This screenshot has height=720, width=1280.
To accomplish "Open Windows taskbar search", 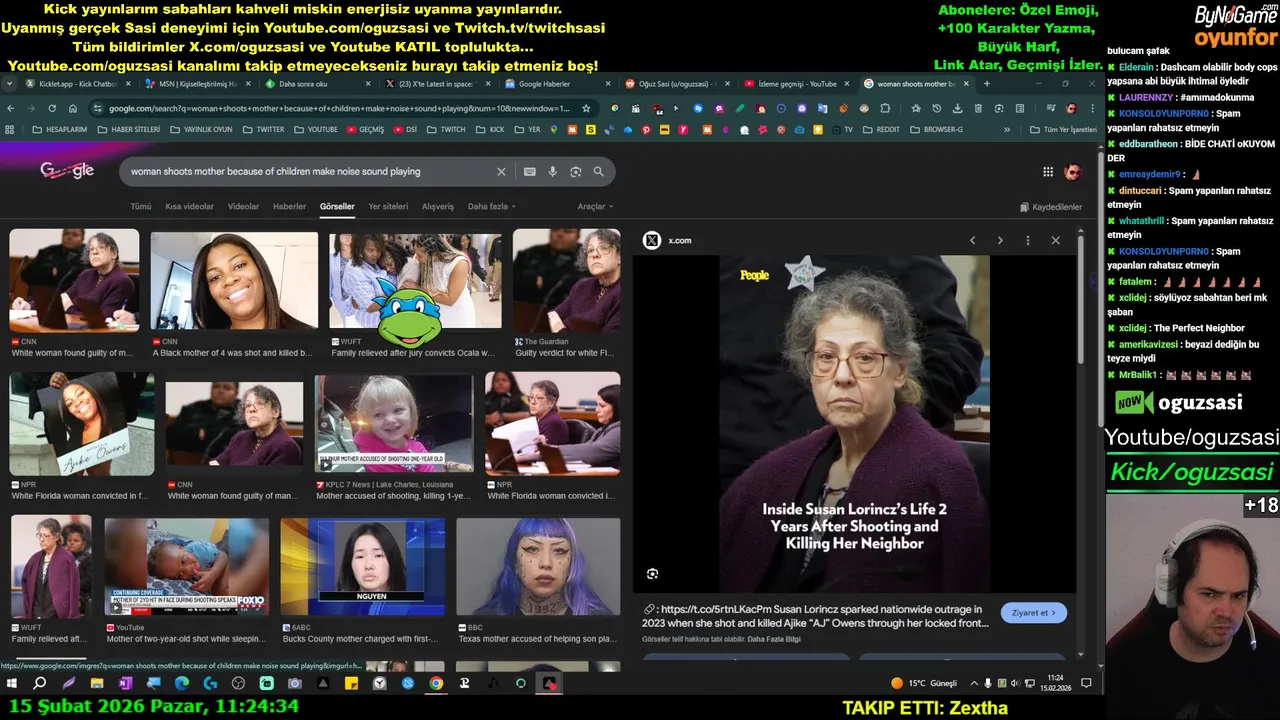I will click(40, 684).
